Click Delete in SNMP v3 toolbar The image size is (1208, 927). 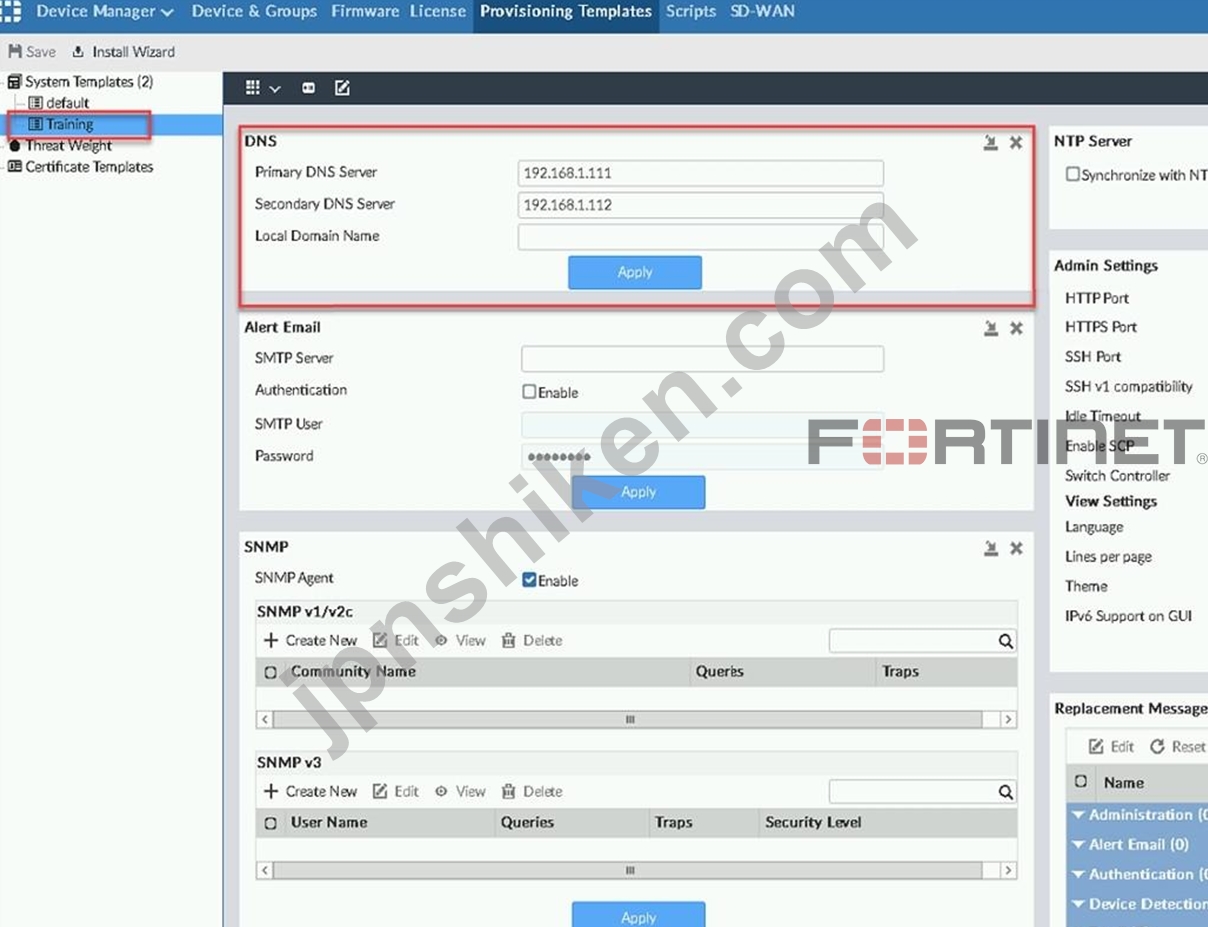tap(532, 792)
